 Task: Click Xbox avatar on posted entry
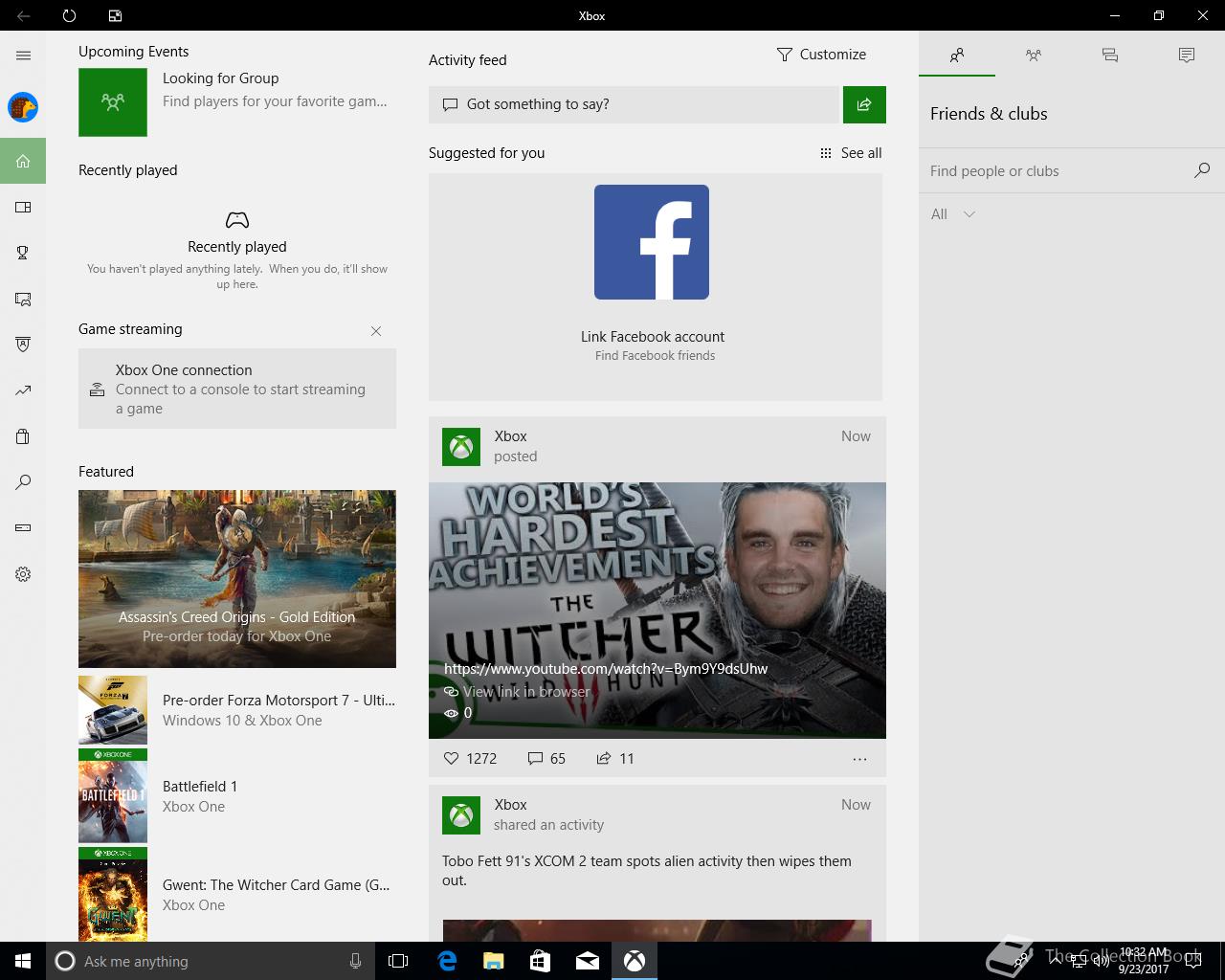(461, 447)
